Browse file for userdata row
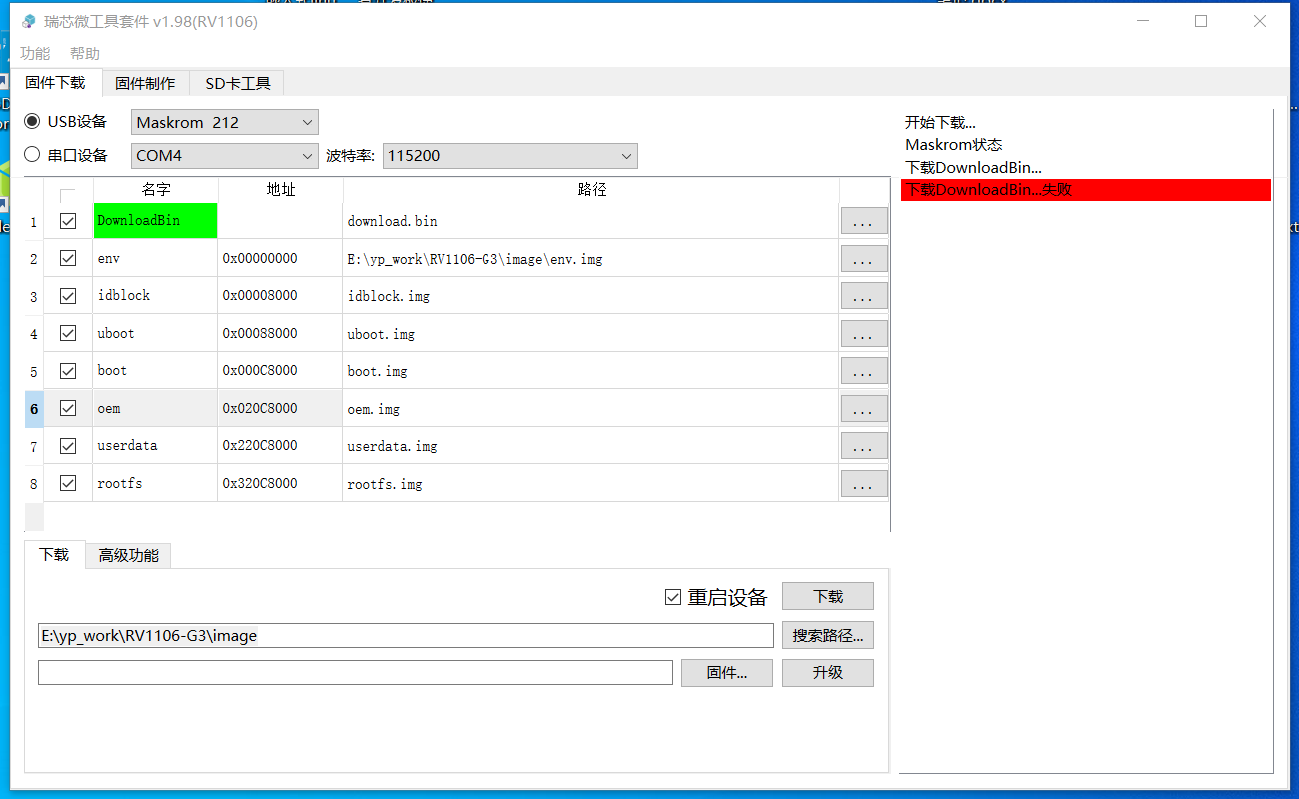The width and height of the screenshot is (1299, 799). [864, 446]
